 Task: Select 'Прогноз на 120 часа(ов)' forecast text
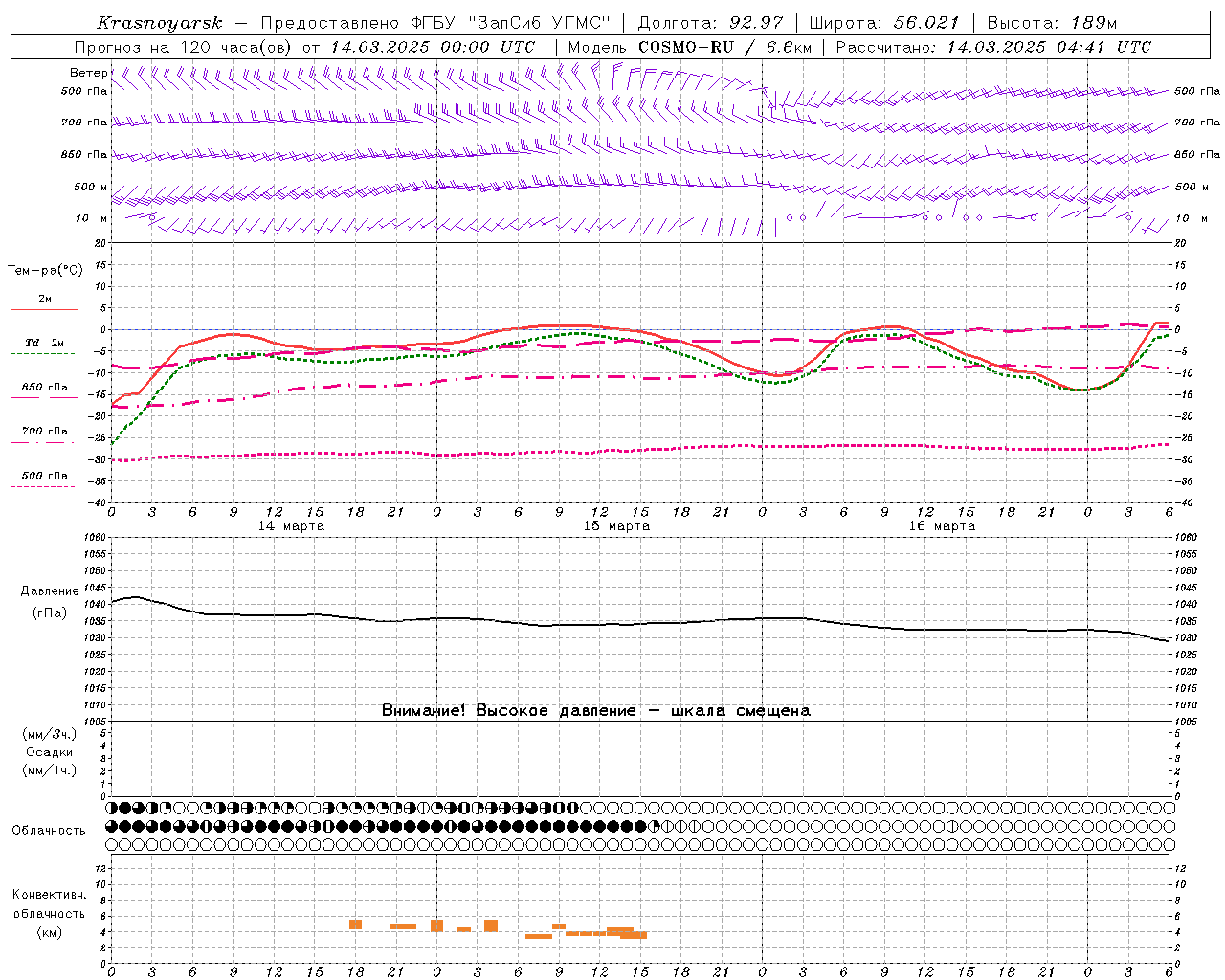click(x=185, y=47)
